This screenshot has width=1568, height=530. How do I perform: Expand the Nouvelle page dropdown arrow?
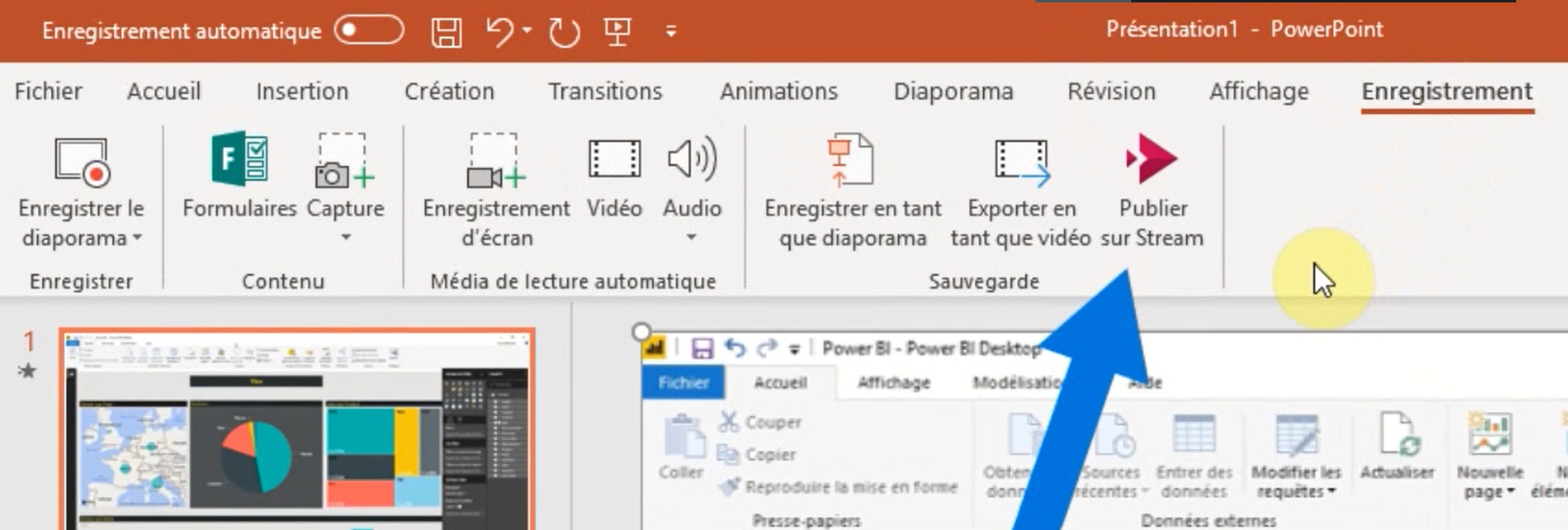click(x=1511, y=492)
